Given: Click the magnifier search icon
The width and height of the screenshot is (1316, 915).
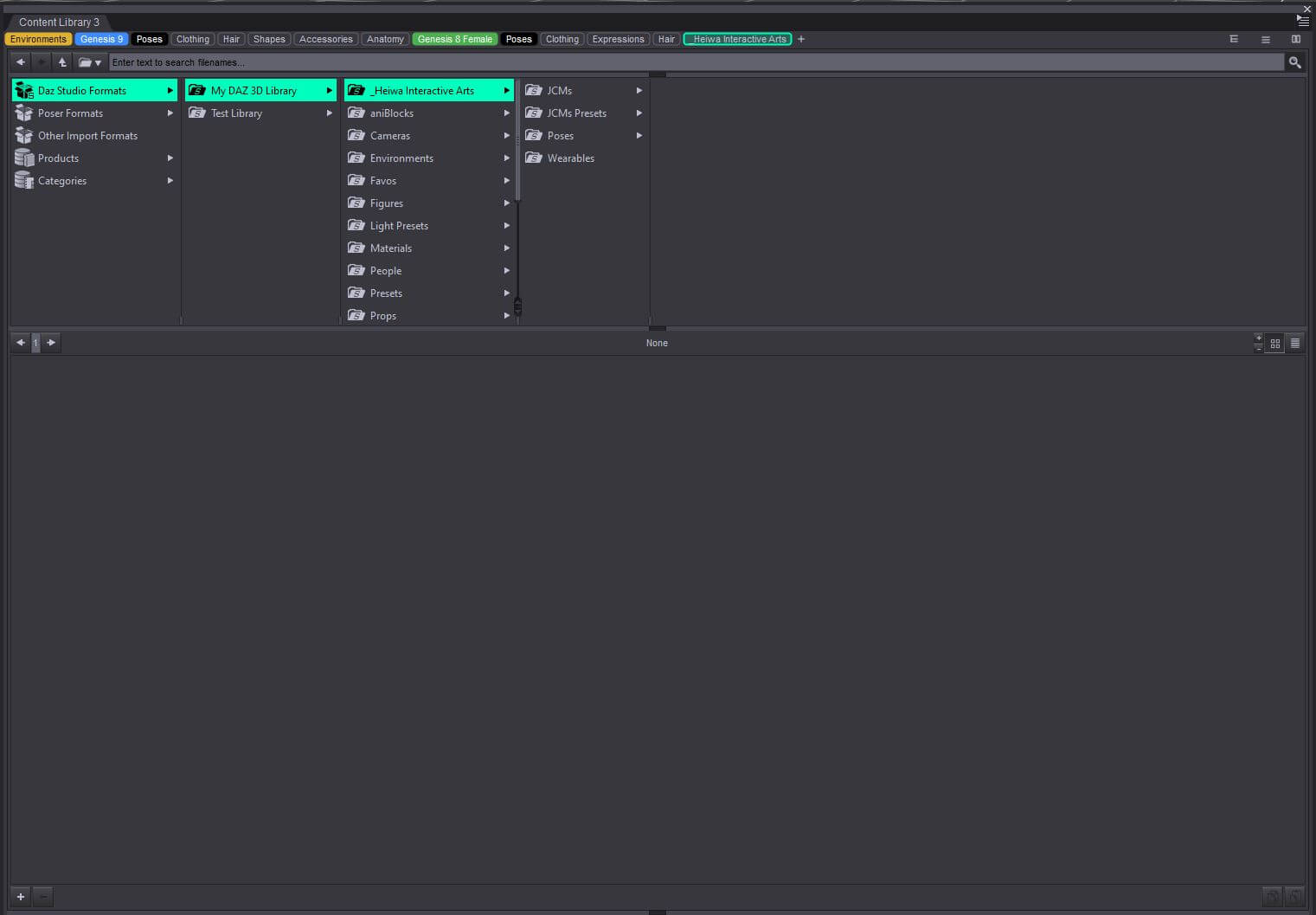Looking at the screenshot, I should pyautogui.click(x=1294, y=62).
